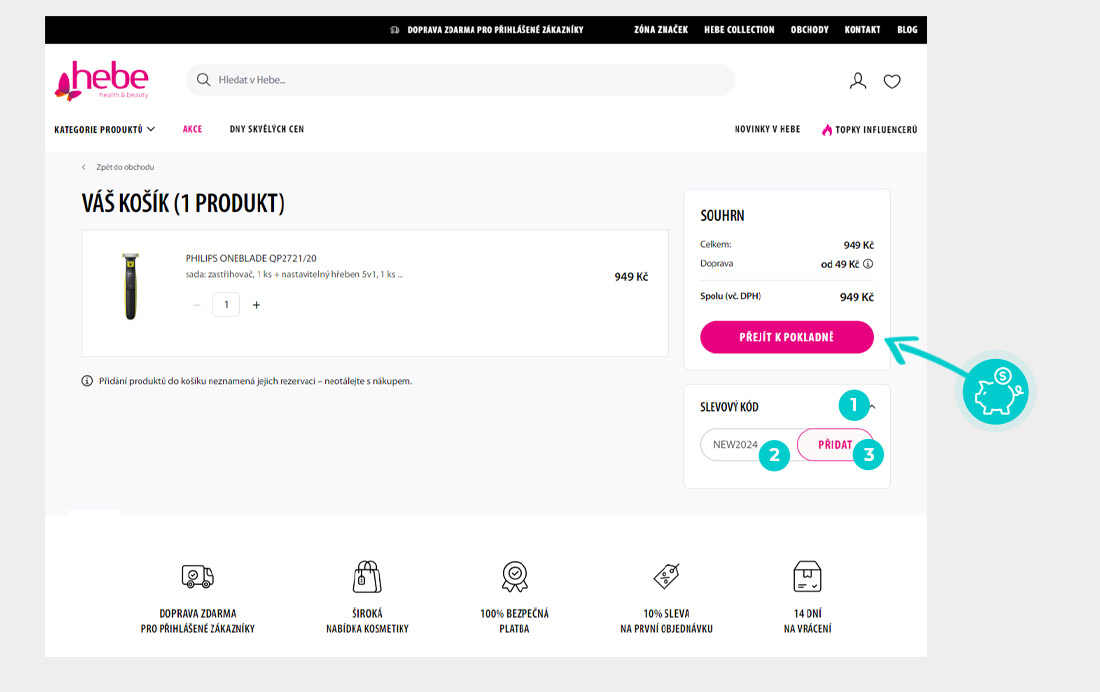Open the user account icon

pos(857,81)
